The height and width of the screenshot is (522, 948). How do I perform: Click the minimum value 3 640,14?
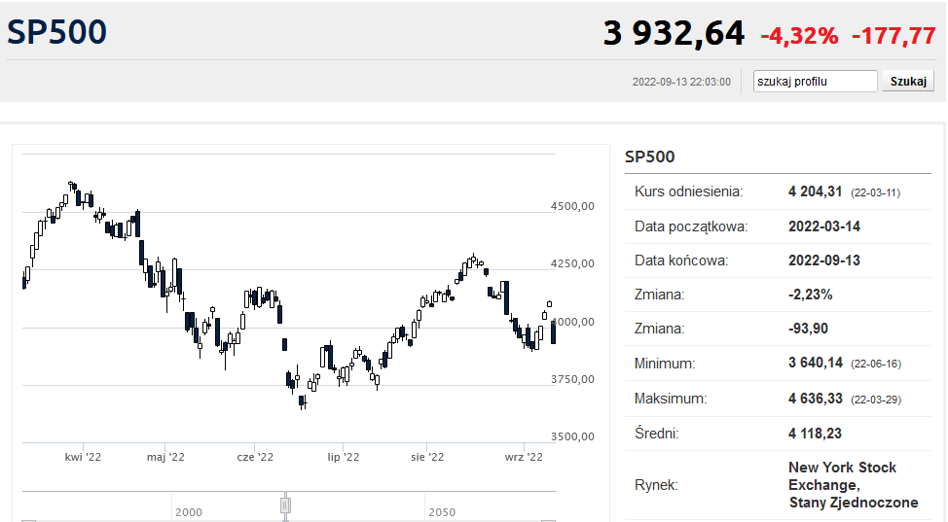[x=815, y=363]
